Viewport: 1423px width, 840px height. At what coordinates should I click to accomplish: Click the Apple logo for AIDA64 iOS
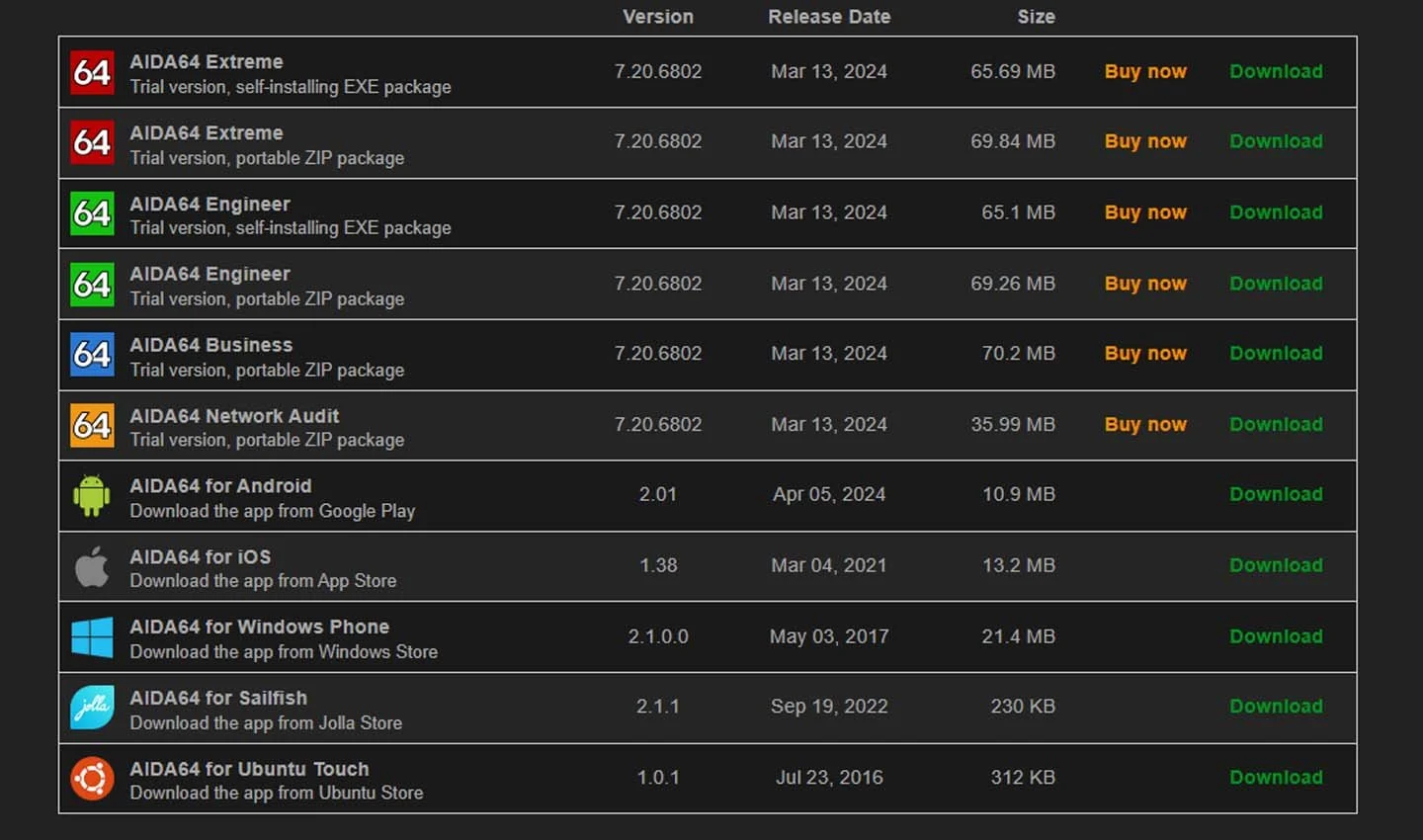pyautogui.click(x=92, y=566)
